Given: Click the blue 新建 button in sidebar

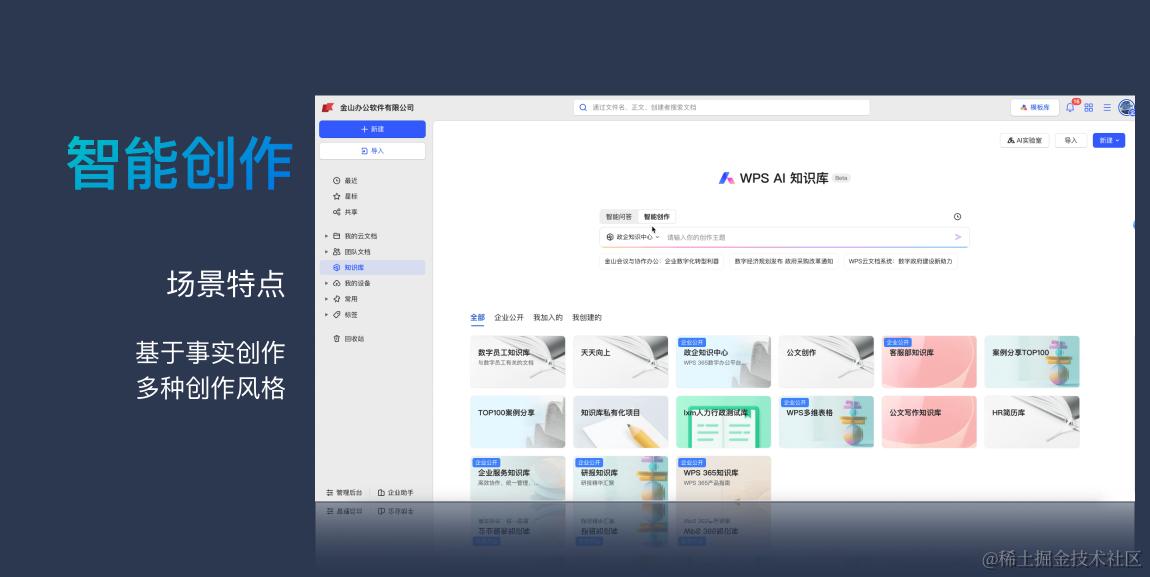Looking at the screenshot, I should (372, 129).
